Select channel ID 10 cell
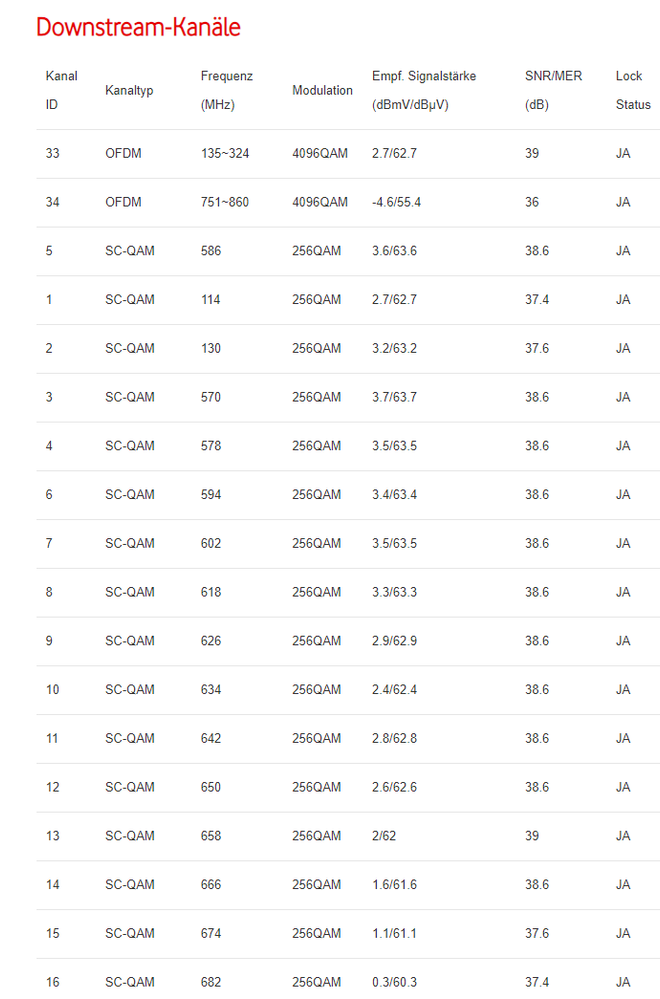The width and height of the screenshot is (660, 999). click(52, 689)
